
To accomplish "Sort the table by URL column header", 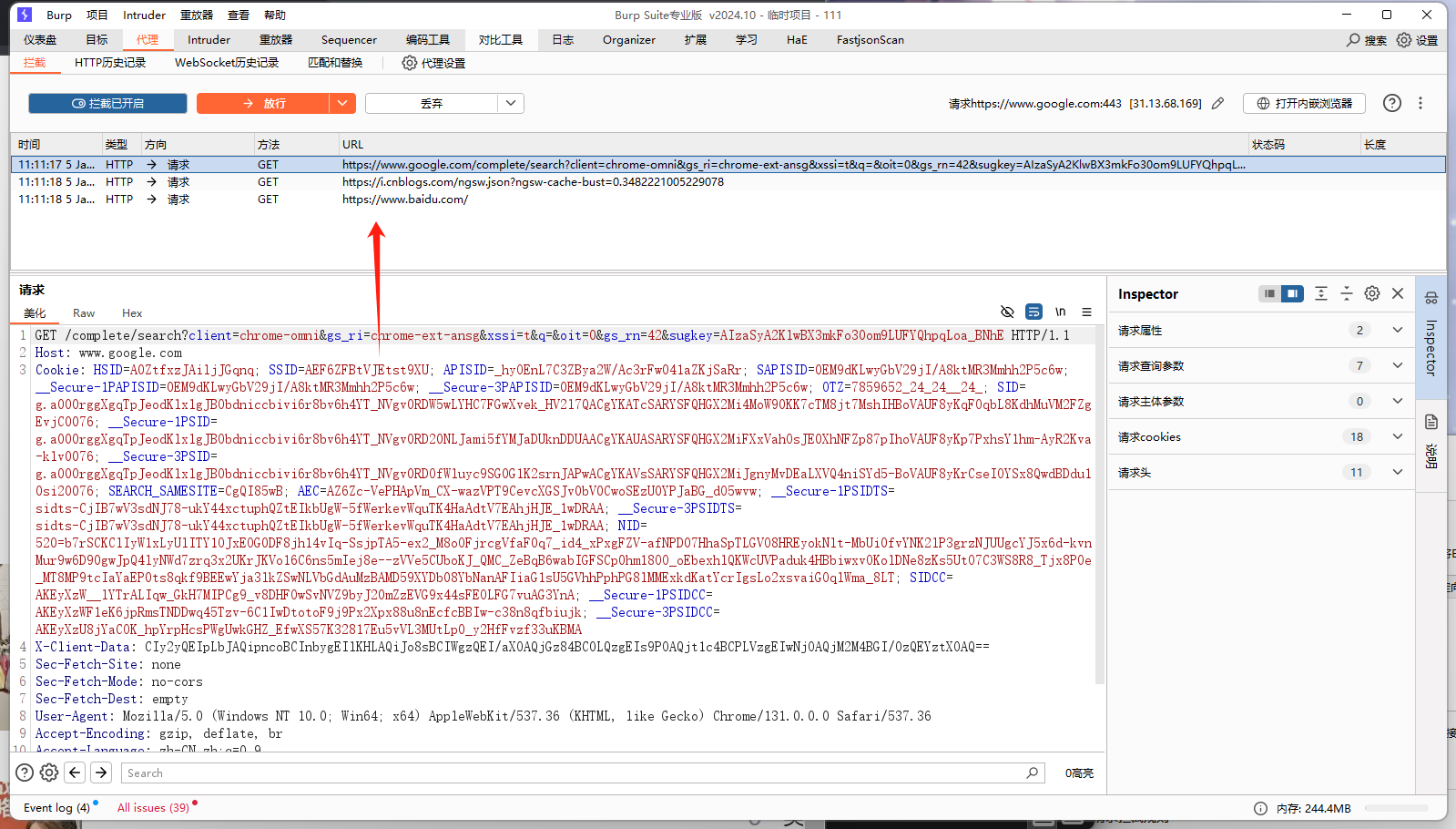I will pyautogui.click(x=792, y=144).
